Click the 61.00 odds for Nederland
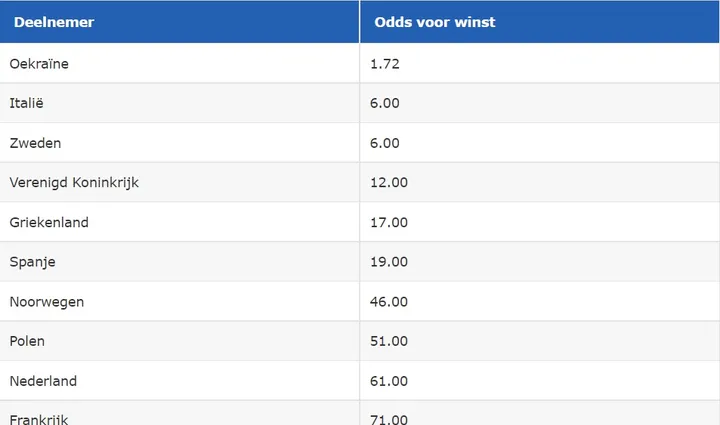Image resolution: width=720 pixels, height=425 pixels. click(391, 381)
